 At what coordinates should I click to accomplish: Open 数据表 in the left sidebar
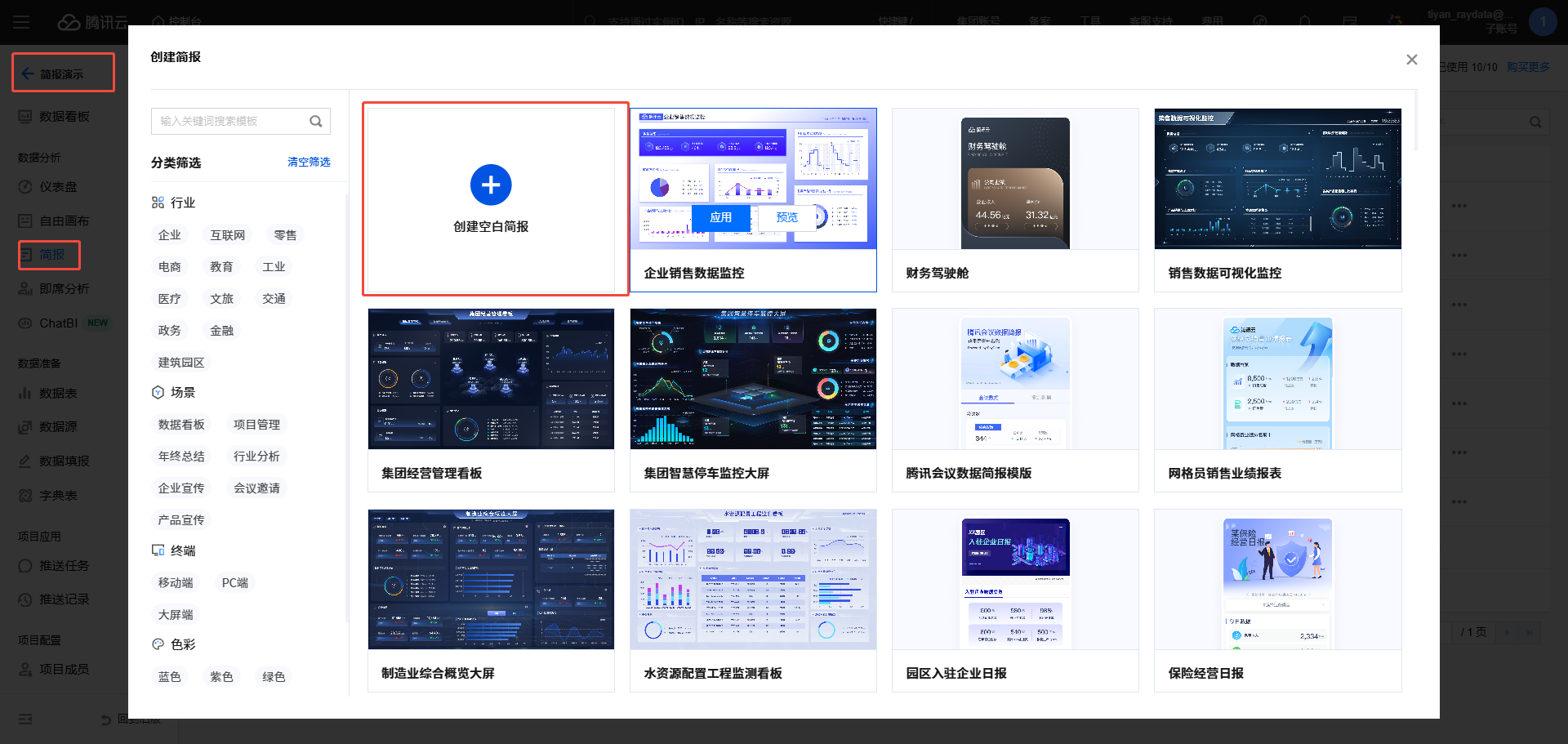pos(58,394)
